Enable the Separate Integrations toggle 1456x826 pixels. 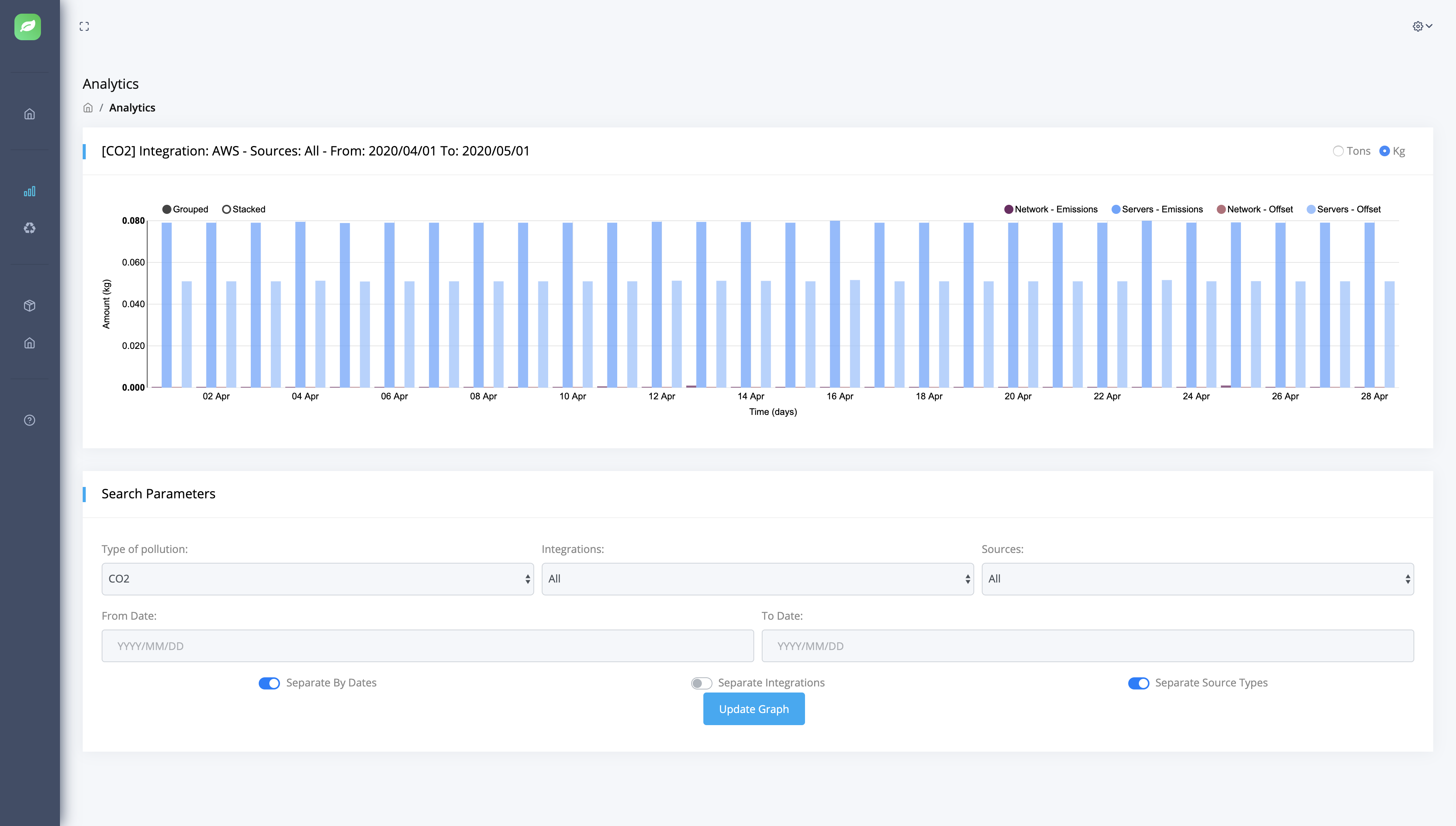pos(701,683)
